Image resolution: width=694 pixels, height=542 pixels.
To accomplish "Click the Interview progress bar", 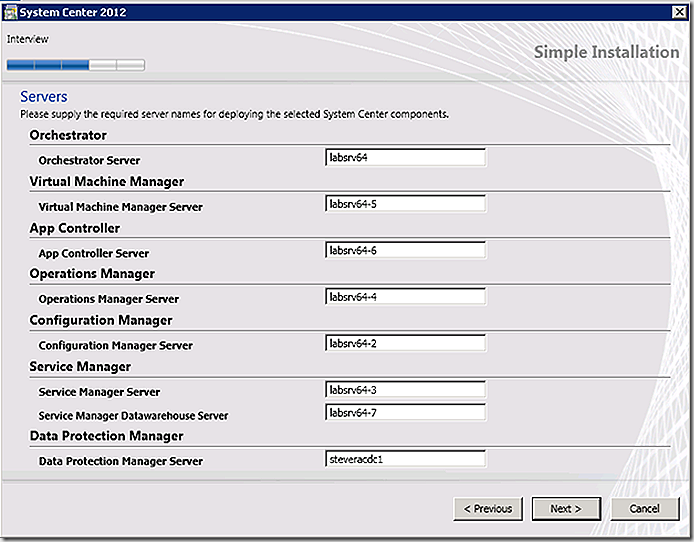I will [x=76, y=65].
